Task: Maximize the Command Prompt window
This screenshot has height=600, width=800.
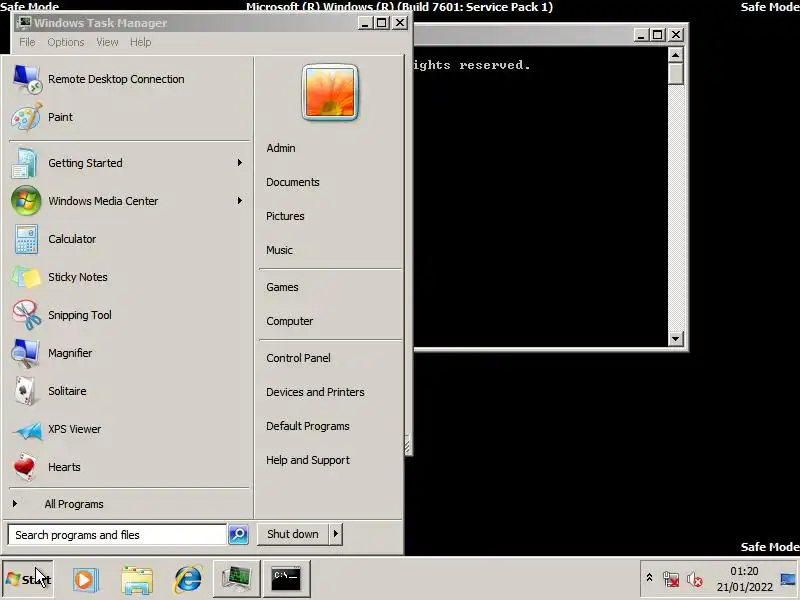Action: click(x=658, y=35)
